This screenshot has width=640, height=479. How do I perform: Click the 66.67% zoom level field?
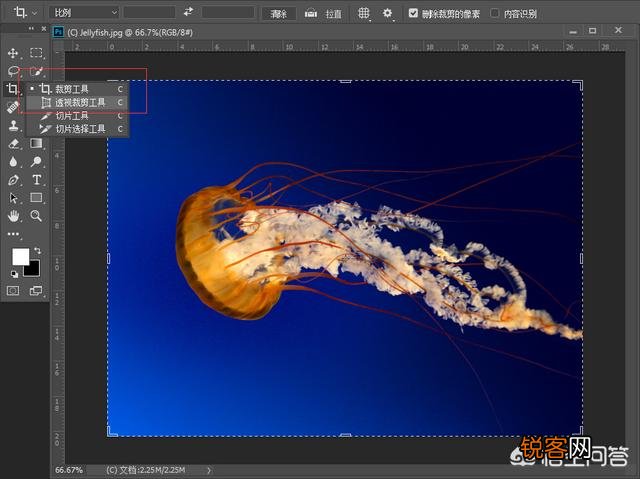(x=69, y=470)
